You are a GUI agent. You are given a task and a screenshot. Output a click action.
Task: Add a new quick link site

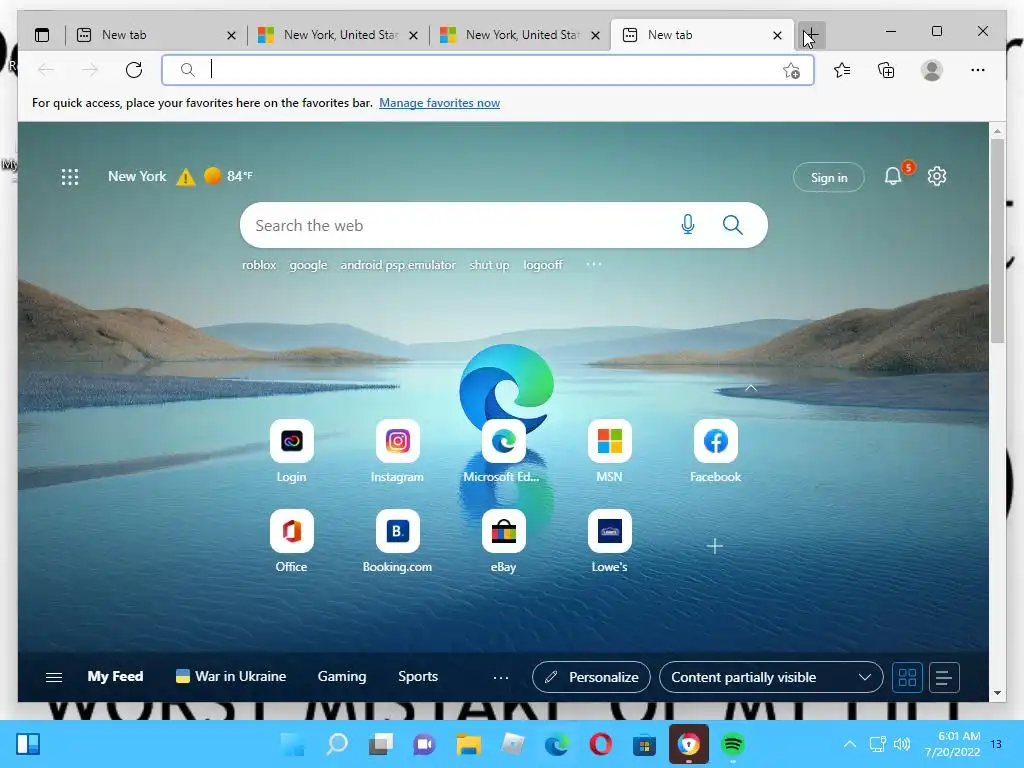714,546
